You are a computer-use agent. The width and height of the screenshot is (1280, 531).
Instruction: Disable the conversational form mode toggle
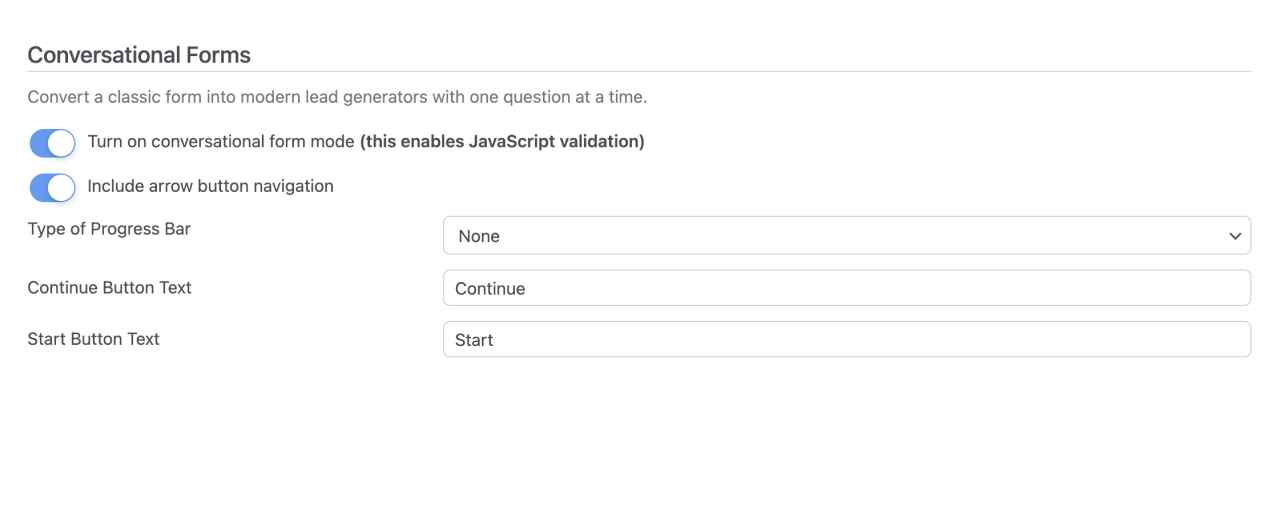click(52, 143)
